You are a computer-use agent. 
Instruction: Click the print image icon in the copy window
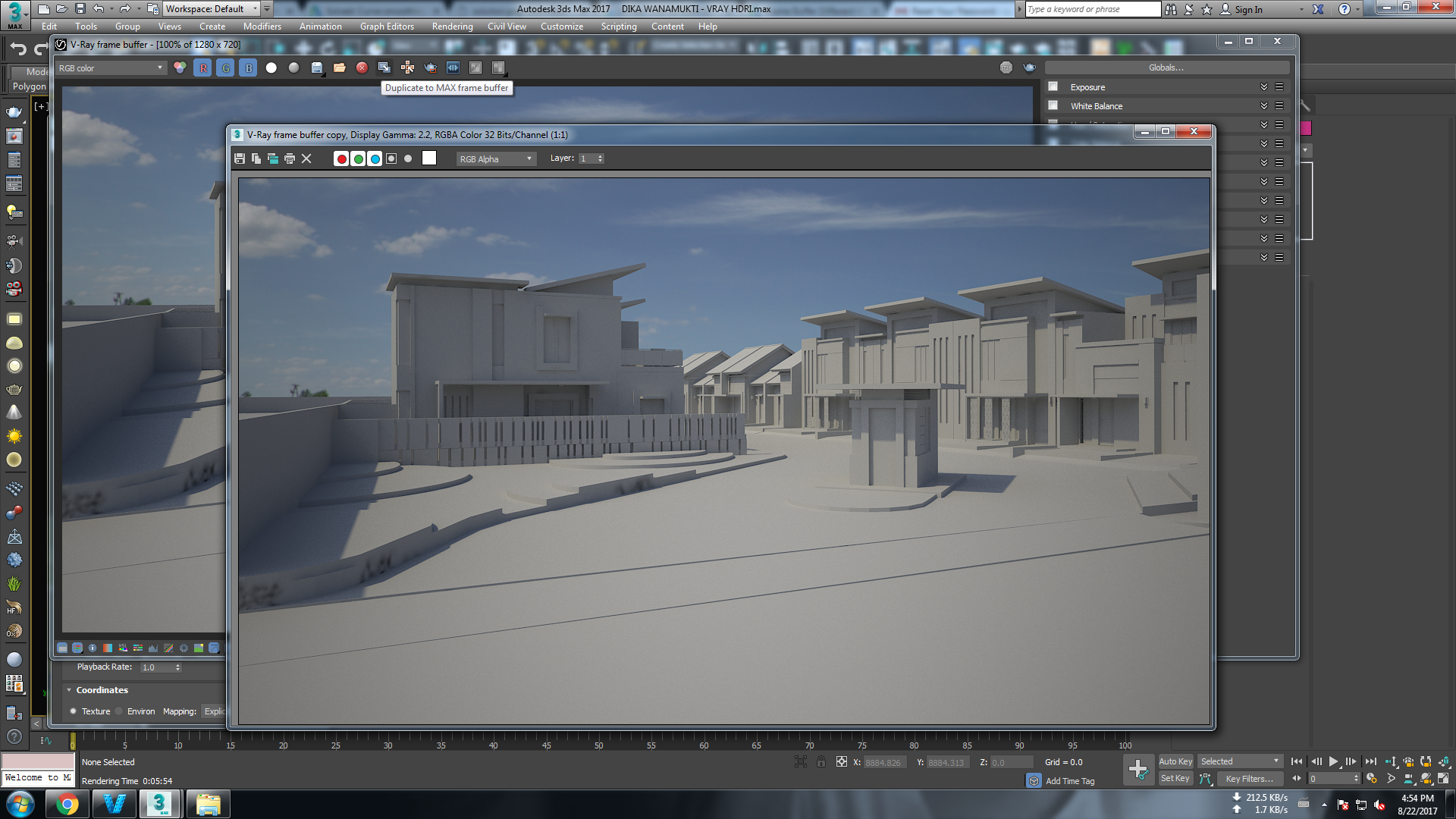click(290, 158)
